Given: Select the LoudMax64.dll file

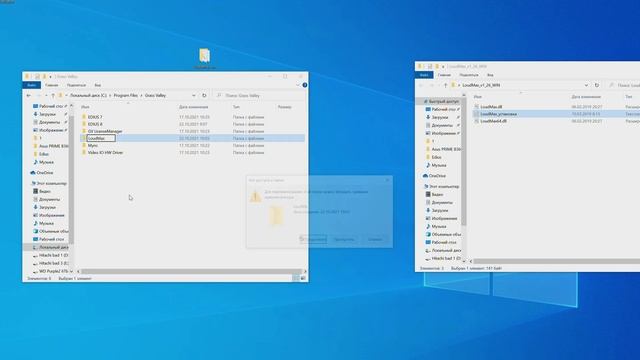Looking at the screenshot, I should tap(493, 121).
